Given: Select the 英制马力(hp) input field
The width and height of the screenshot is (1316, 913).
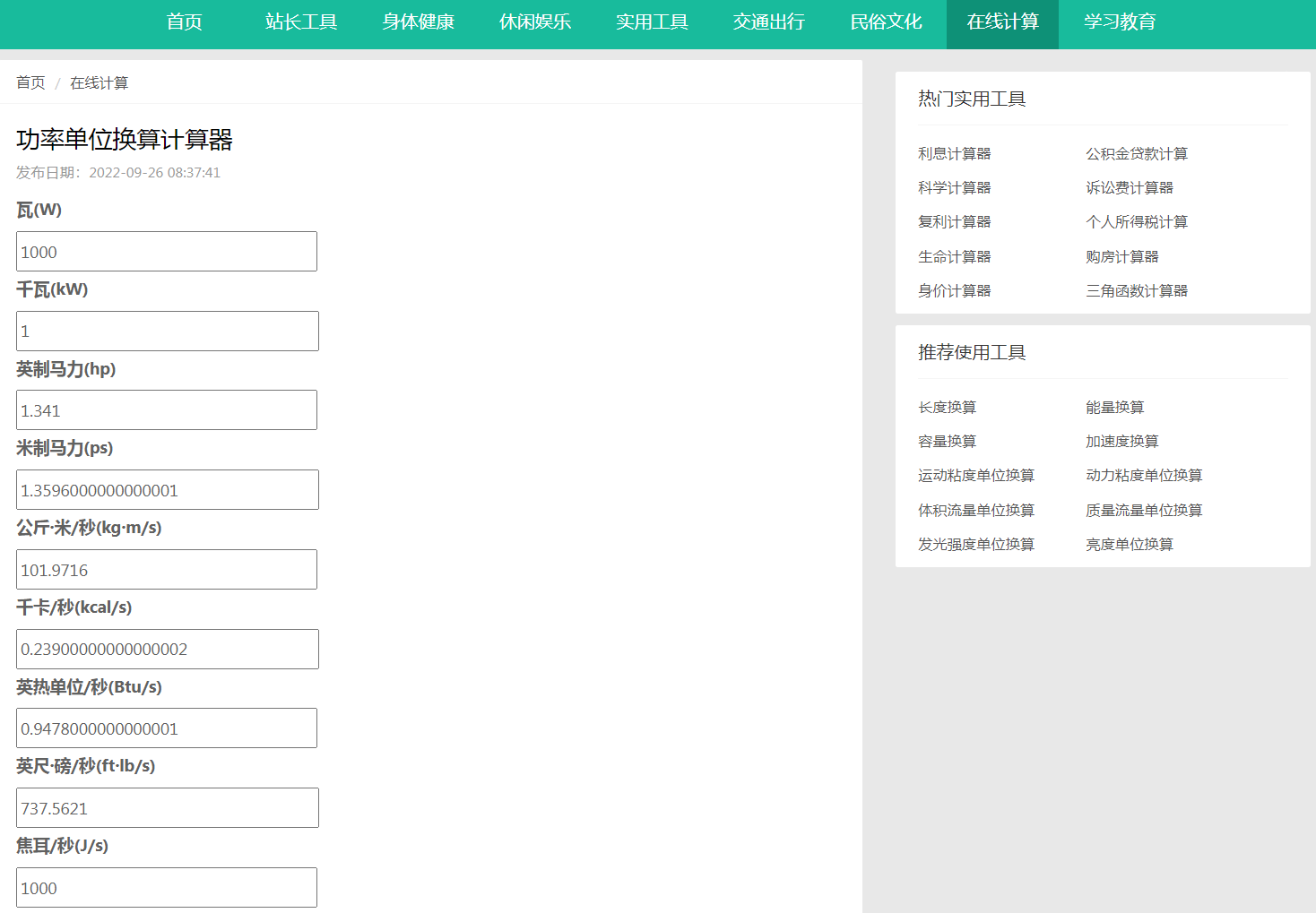Looking at the screenshot, I should point(167,410).
